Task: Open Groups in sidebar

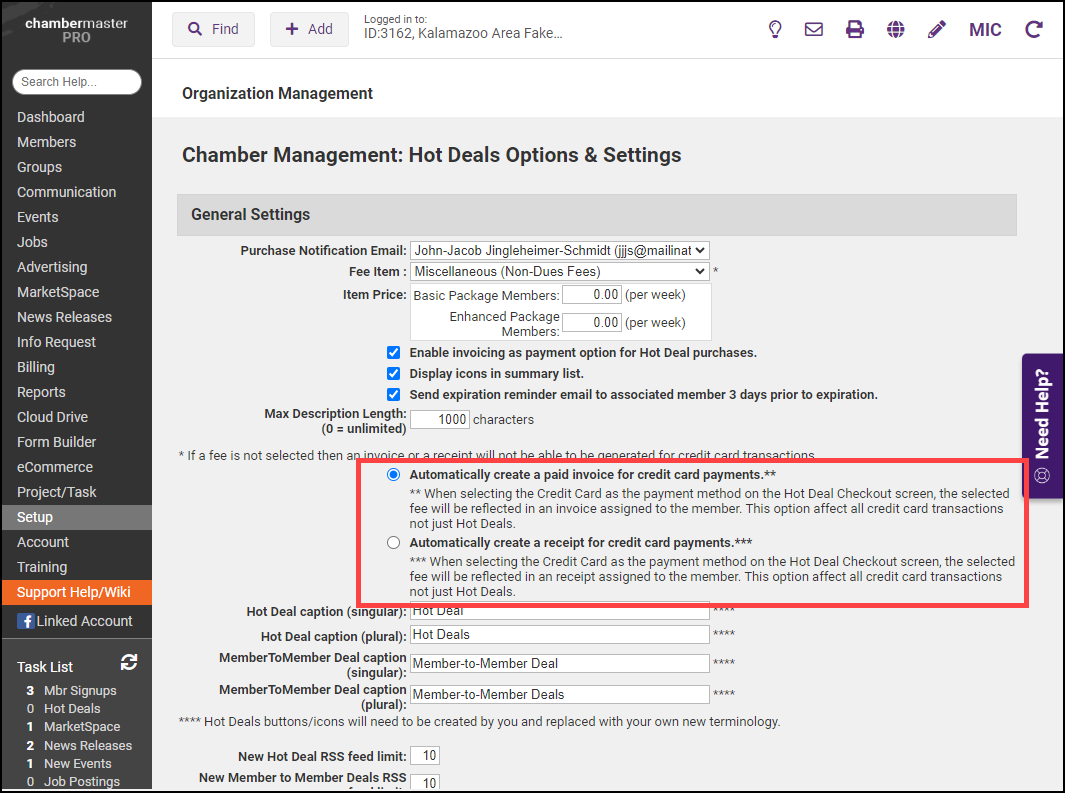Action: click(39, 167)
